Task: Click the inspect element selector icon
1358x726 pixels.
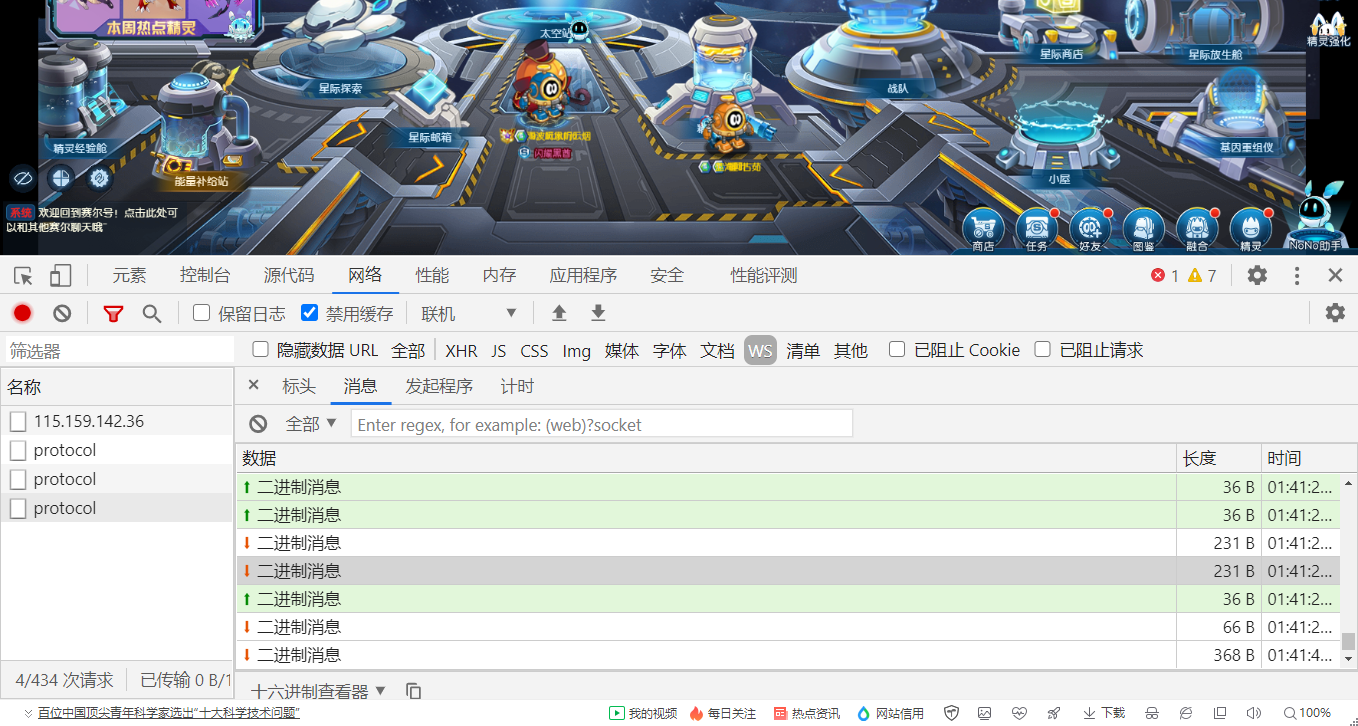Action: tap(23, 276)
